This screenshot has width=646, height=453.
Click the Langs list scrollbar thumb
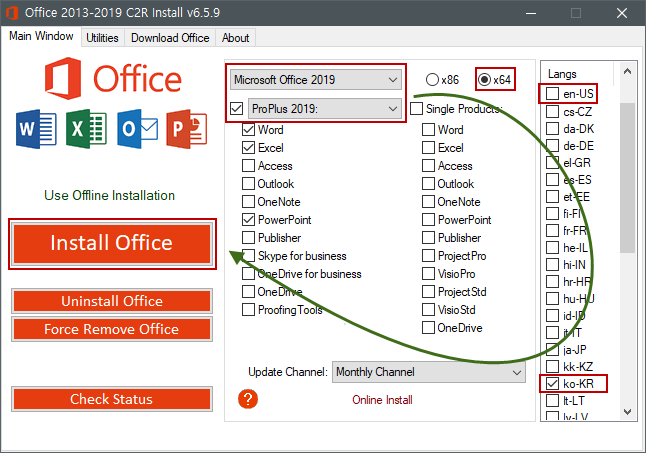coord(627,178)
